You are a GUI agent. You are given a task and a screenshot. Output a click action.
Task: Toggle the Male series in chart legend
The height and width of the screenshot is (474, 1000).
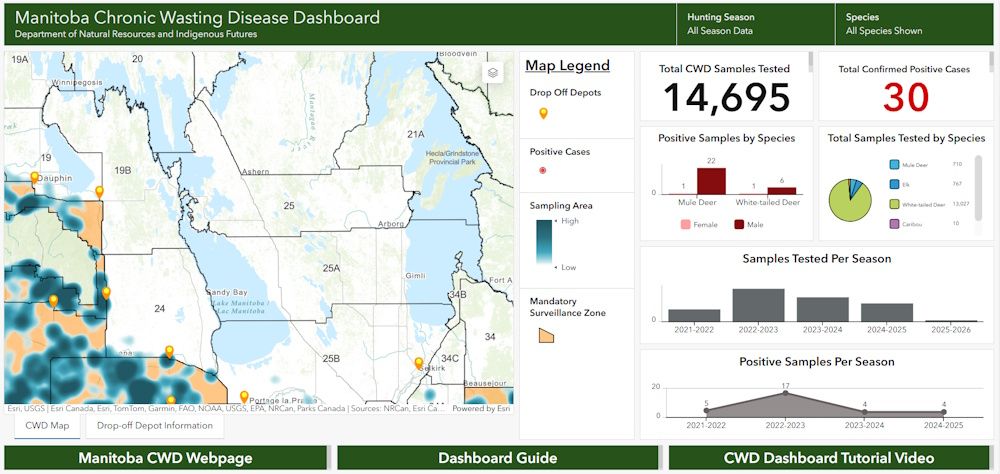click(x=748, y=225)
